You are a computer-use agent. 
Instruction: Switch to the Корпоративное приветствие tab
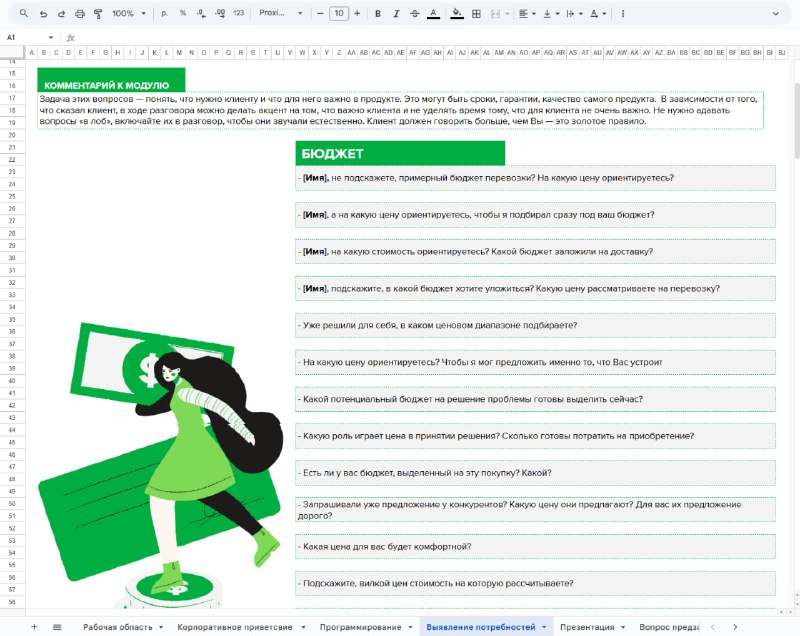(x=235, y=627)
